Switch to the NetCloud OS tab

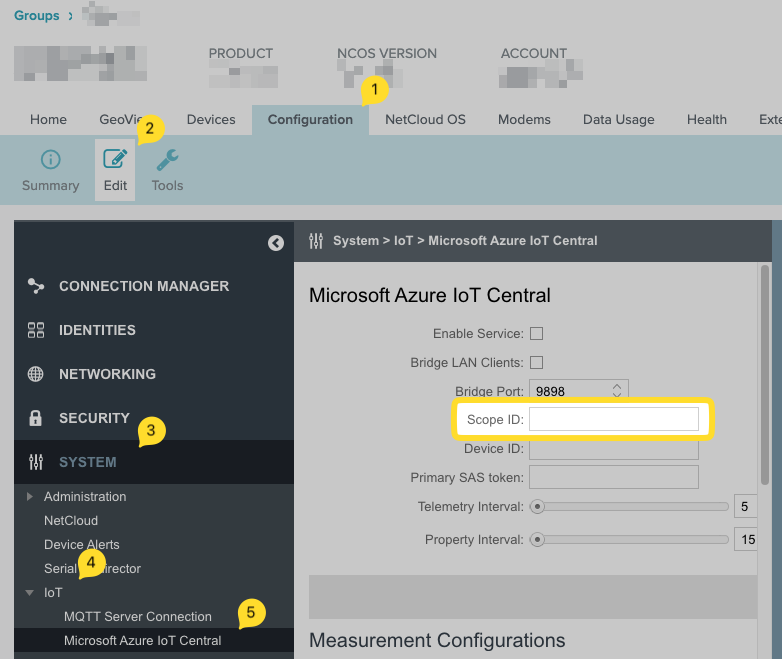click(x=425, y=120)
